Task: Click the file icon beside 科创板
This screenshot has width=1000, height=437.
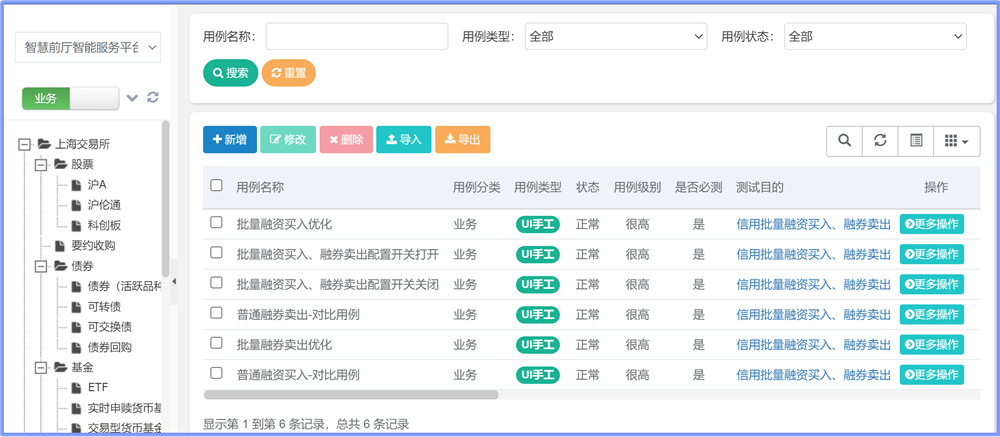Action: (77, 225)
